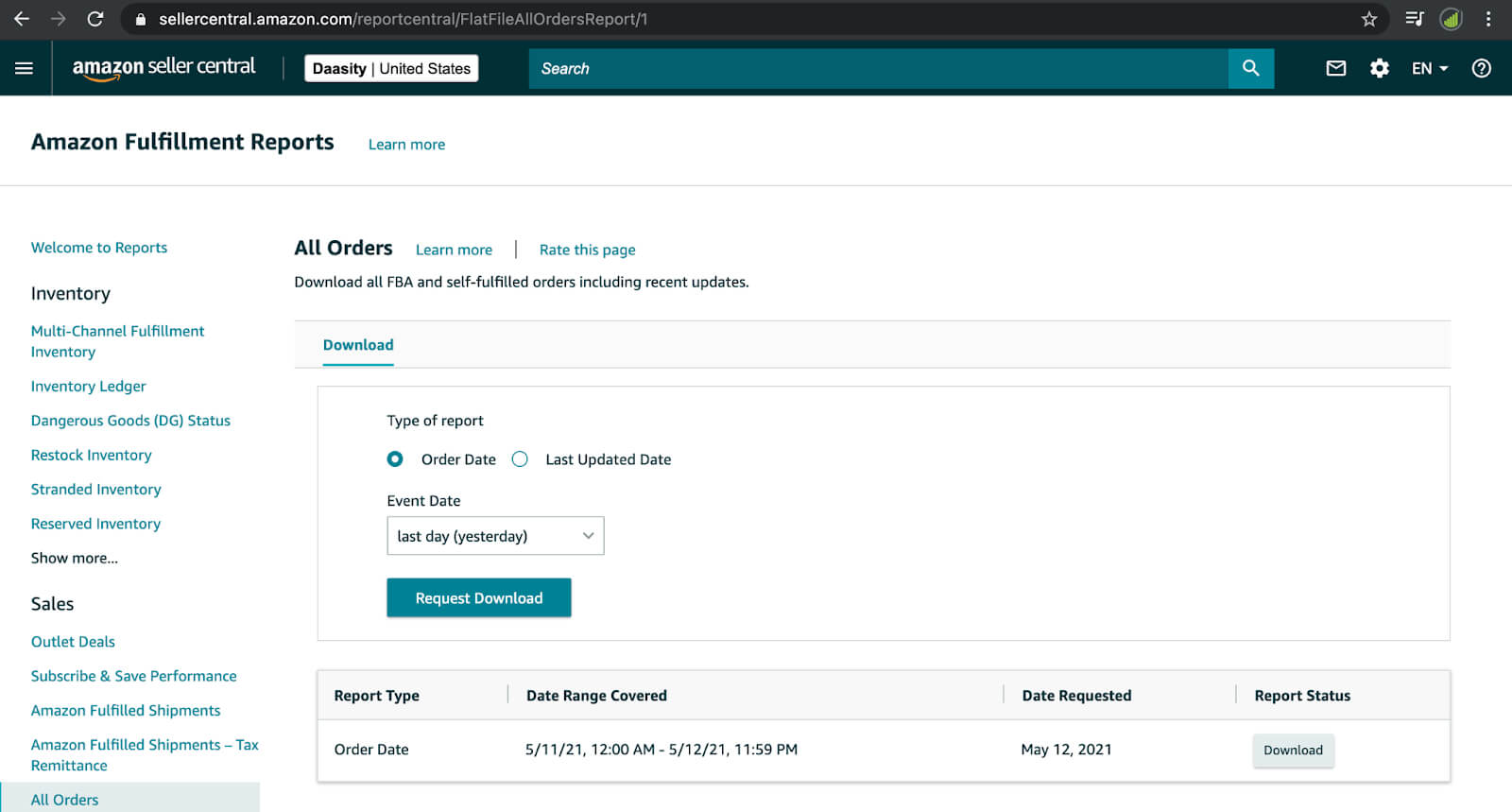Viewport: 1512px width, 812px height.
Task: Click the Date Range Covered column header
Action: point(596,696)
